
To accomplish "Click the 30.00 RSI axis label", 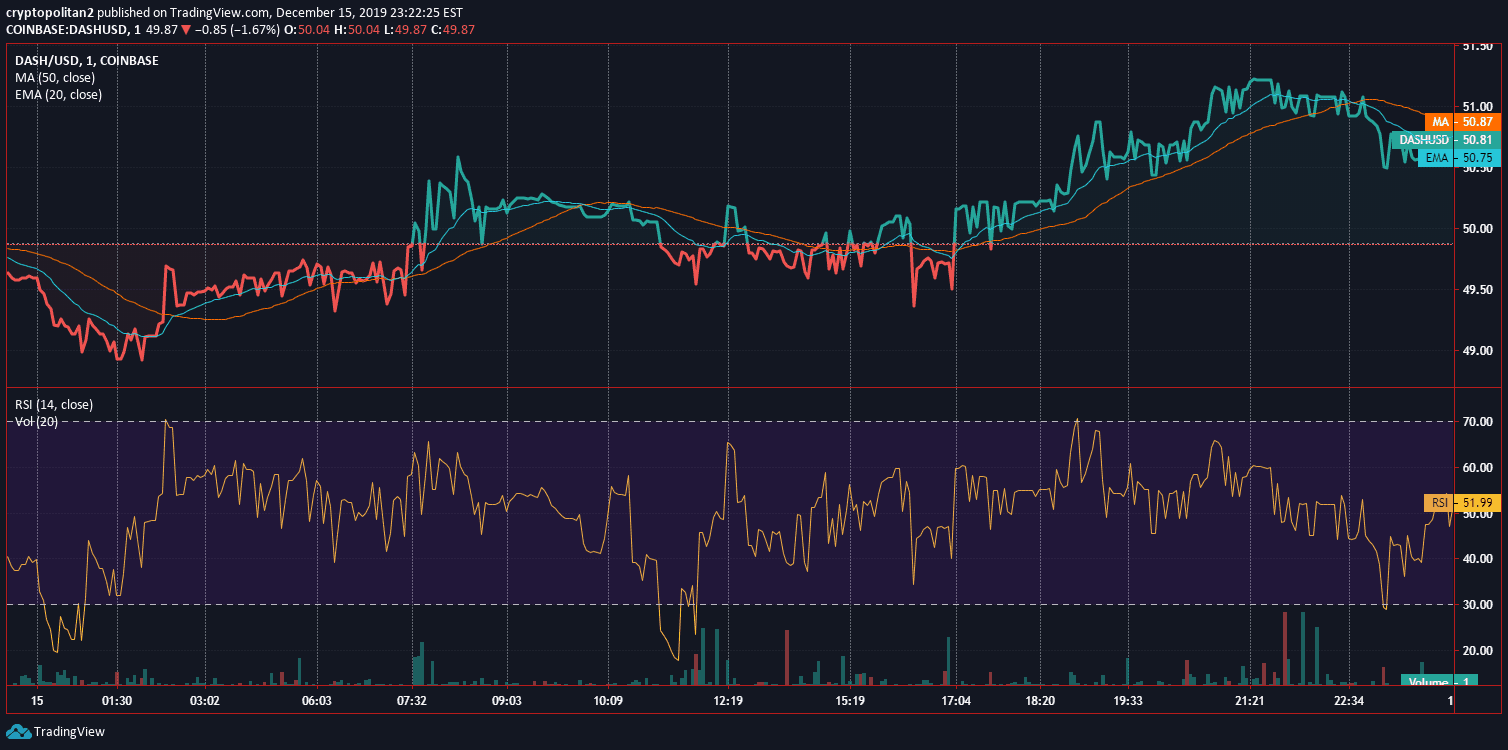I will point(1478,605).
